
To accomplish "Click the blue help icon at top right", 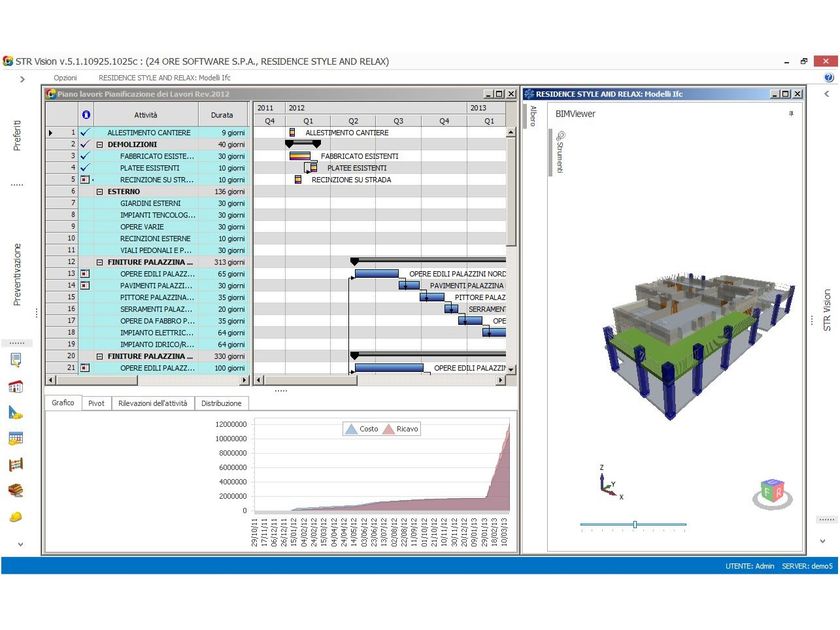I will click(x=829, y=78).
